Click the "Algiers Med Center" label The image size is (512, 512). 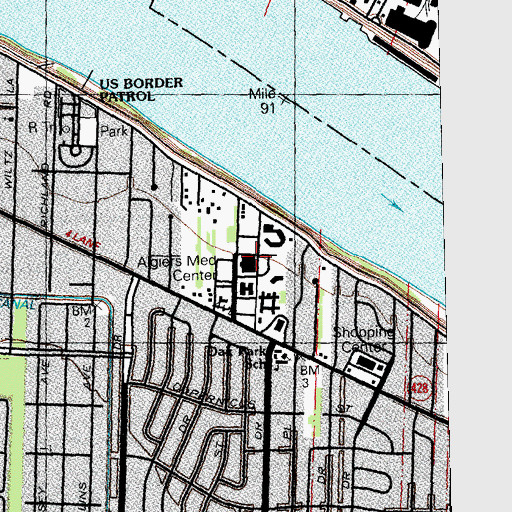pos(177,268)
